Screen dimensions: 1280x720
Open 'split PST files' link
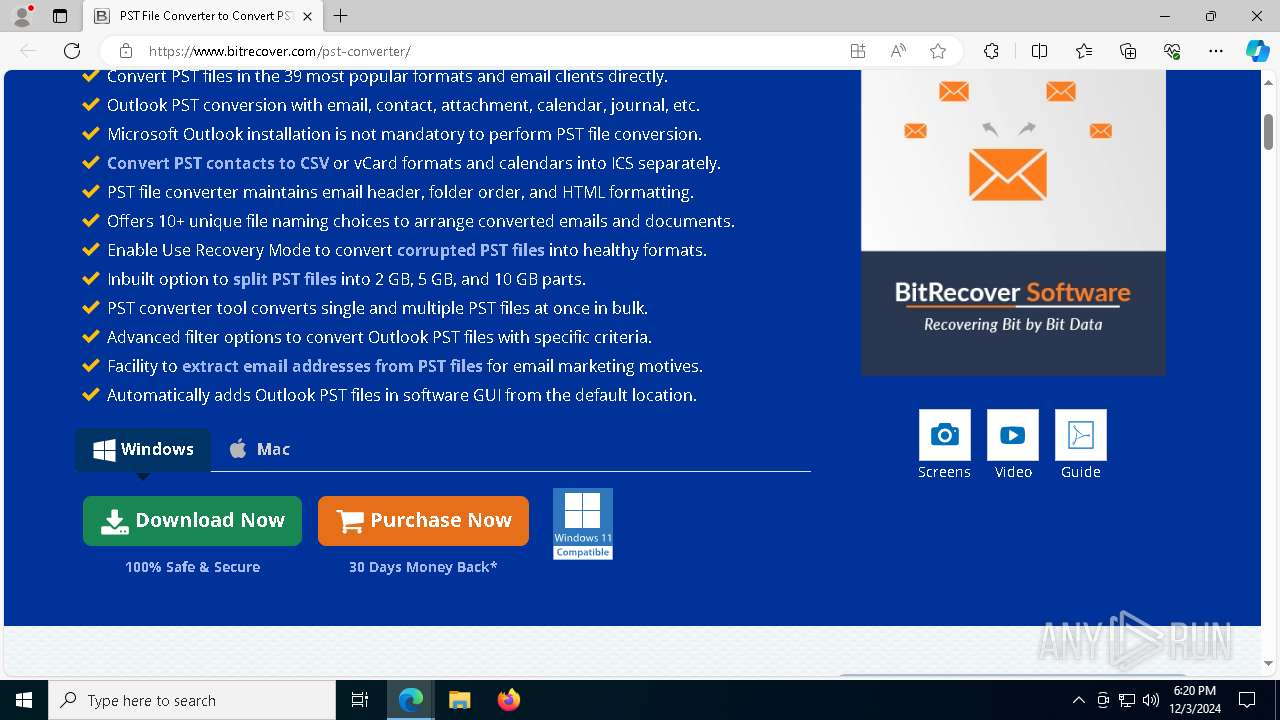click(285, 279)
